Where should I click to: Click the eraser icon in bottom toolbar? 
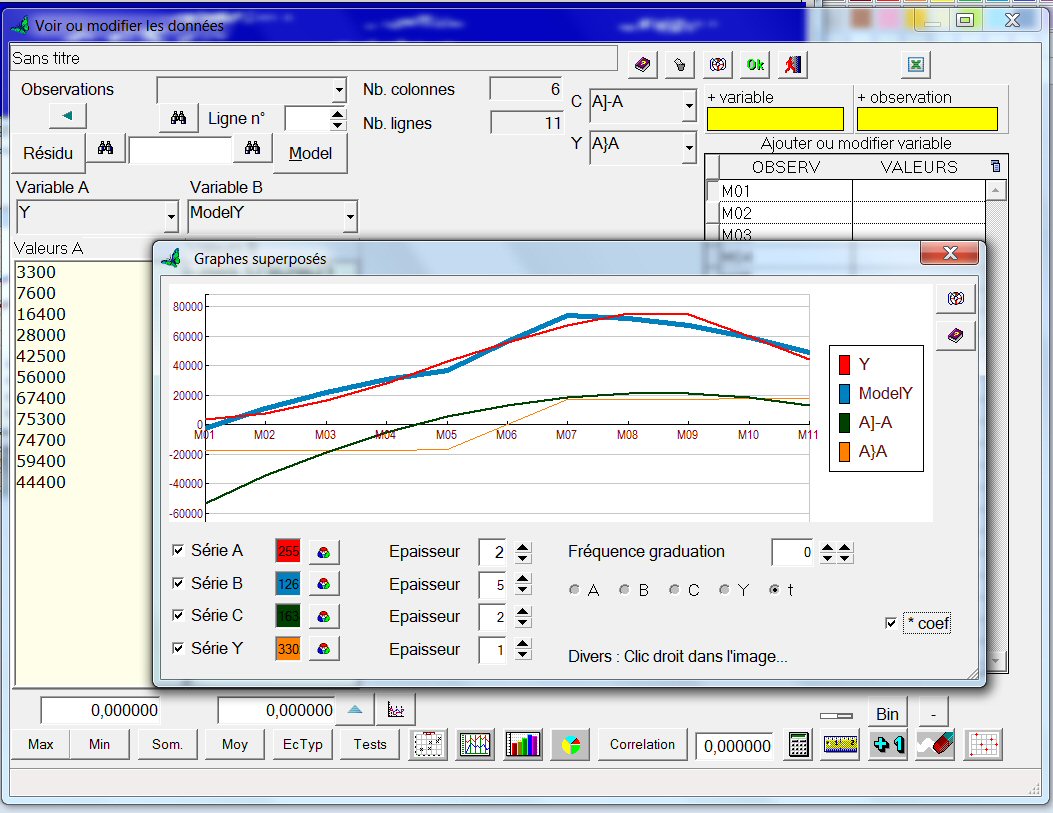(x=935, y=745)
